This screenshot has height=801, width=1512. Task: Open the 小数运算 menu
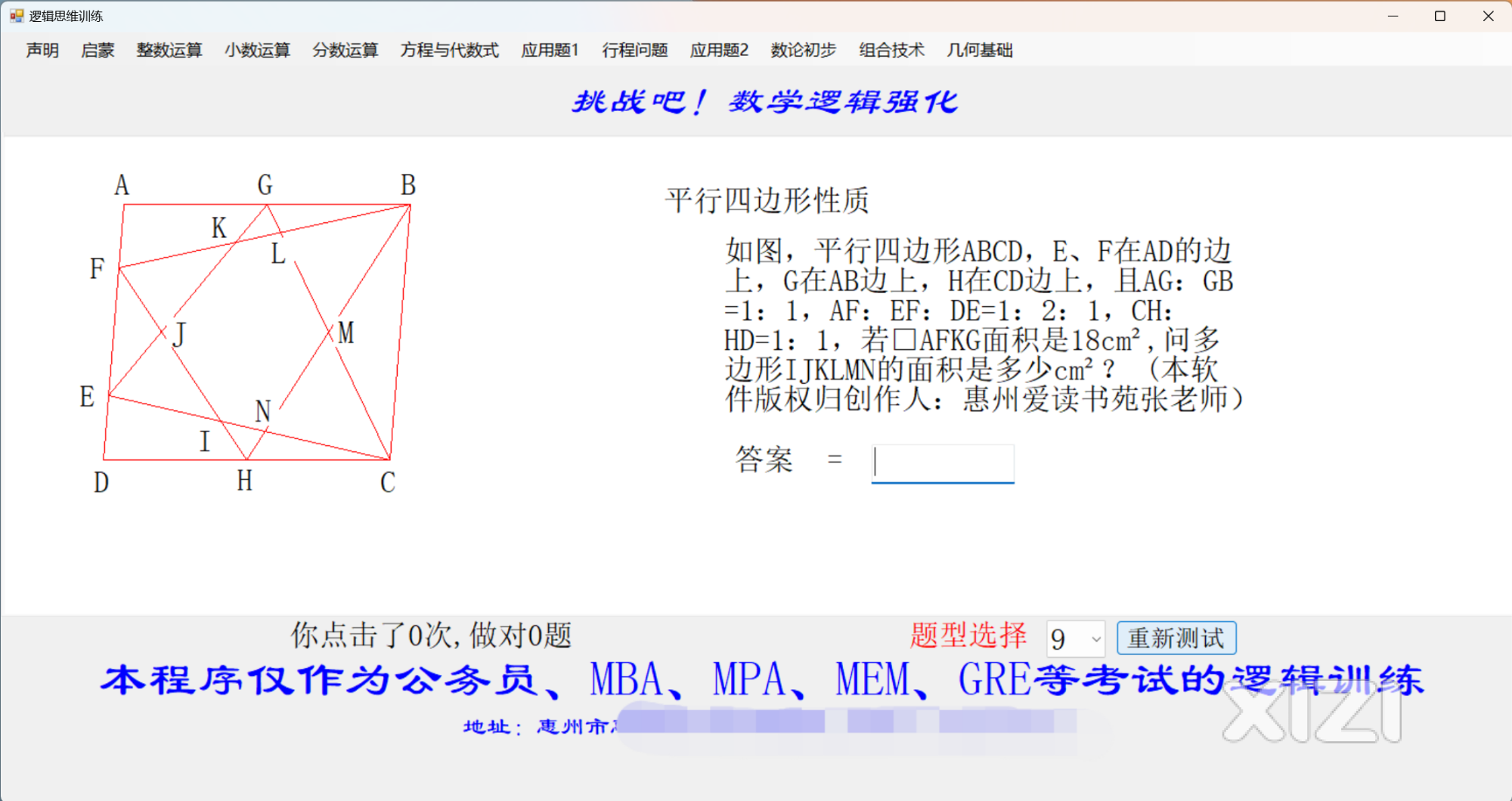point(257,50)
